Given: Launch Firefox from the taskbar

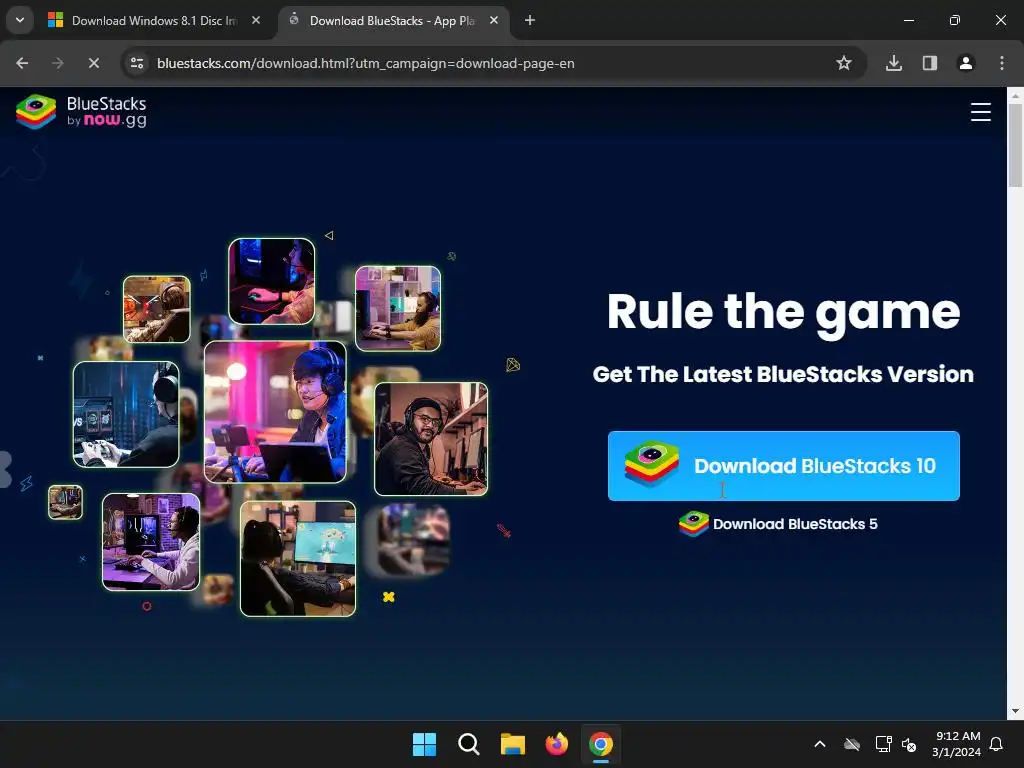Looking at the screenshot, I should (556, 744).
